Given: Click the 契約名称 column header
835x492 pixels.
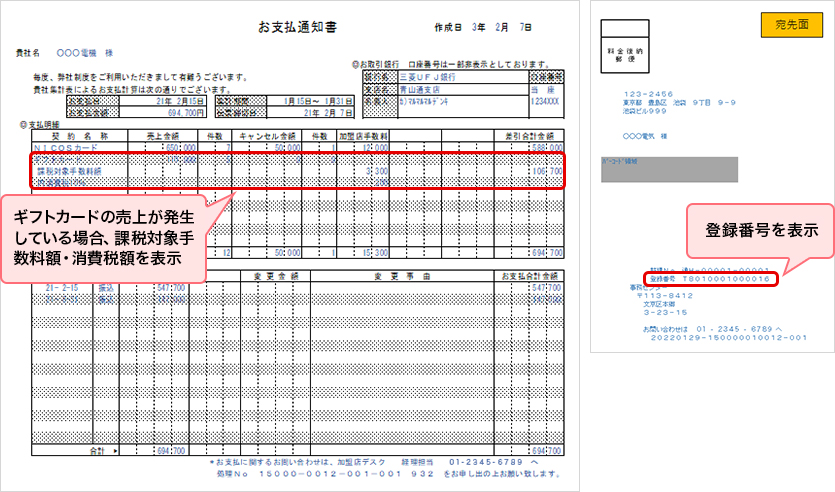Looking at the screenshot, I should 78,134.
